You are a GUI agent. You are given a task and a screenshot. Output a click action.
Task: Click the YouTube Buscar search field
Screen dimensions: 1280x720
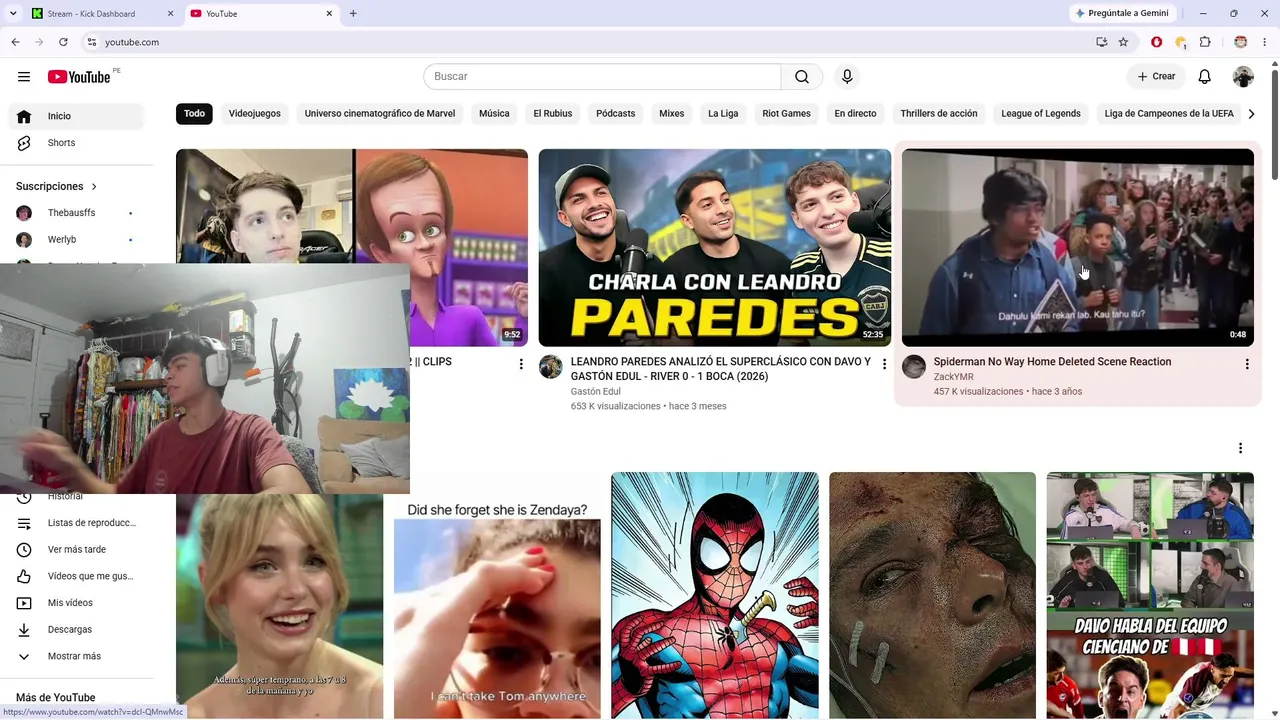(602, 77)
